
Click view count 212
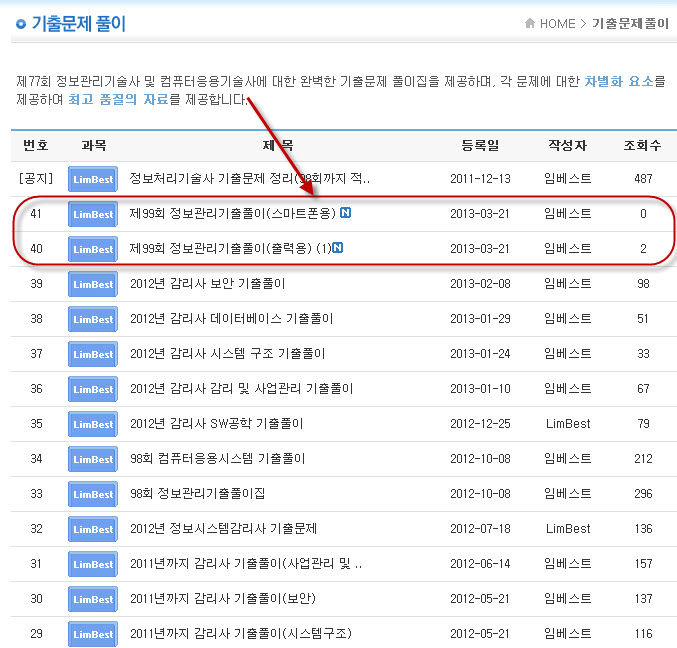643,458
